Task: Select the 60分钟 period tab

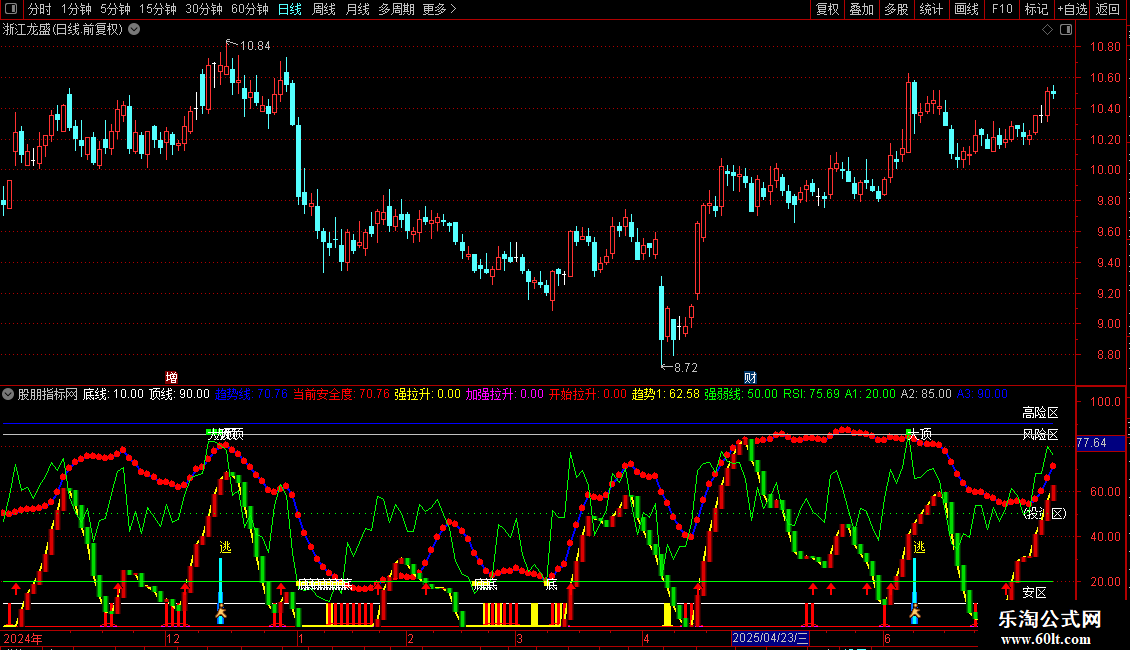Action: (x=250, y=9)
